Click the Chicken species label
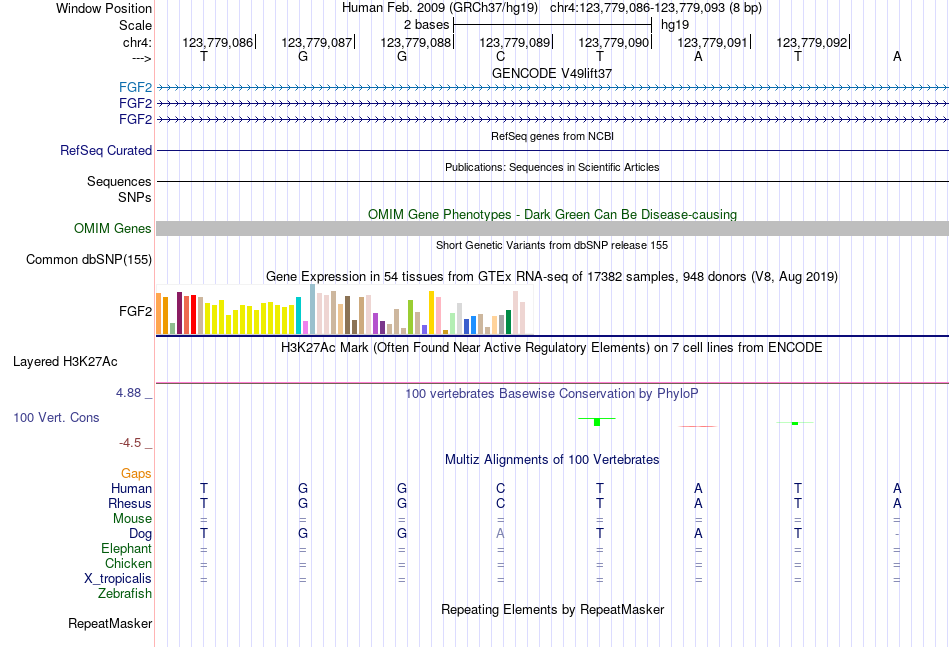The height and width of the screenshot is (647, 950). (128, 563)
